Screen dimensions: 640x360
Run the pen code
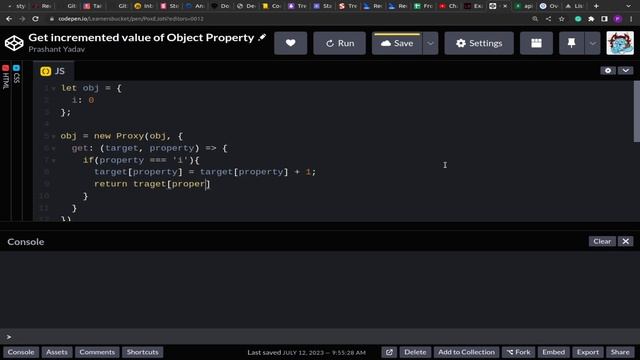[x=340, y=43]
